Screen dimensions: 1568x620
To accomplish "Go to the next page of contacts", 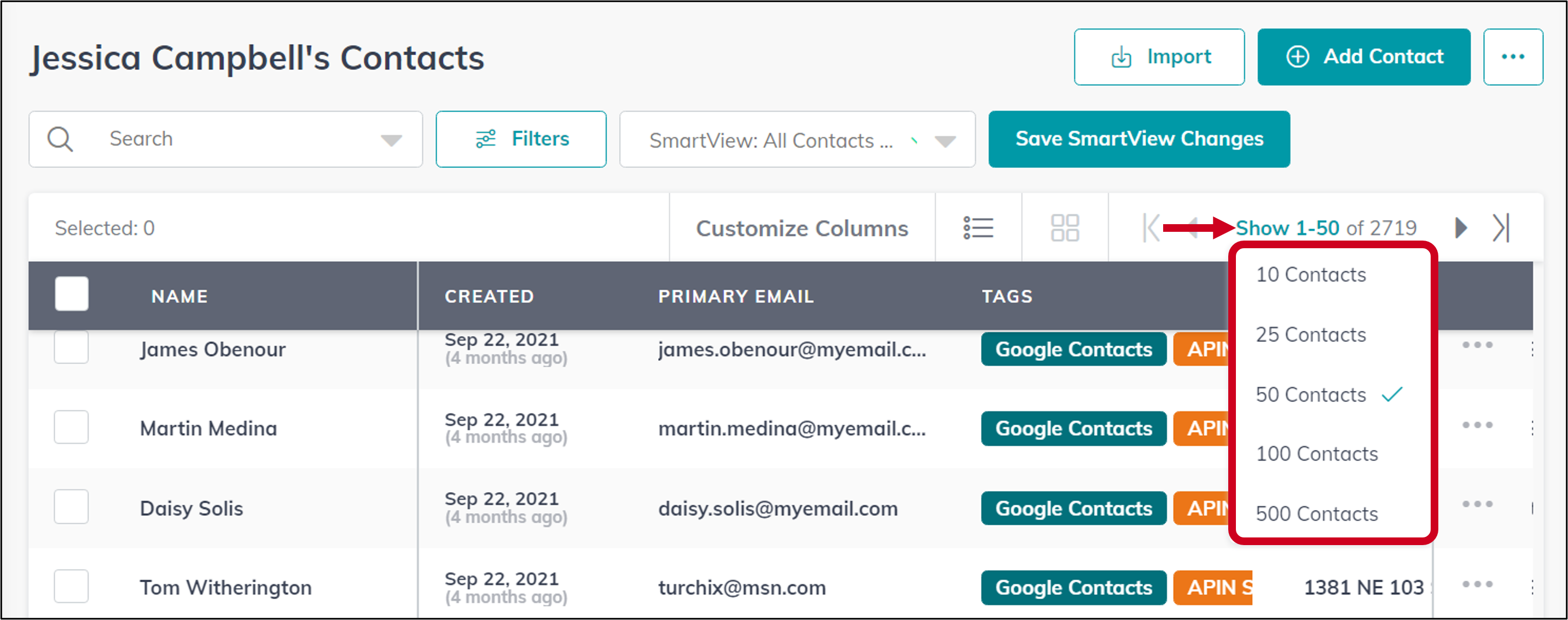I will coord(1460,228).
